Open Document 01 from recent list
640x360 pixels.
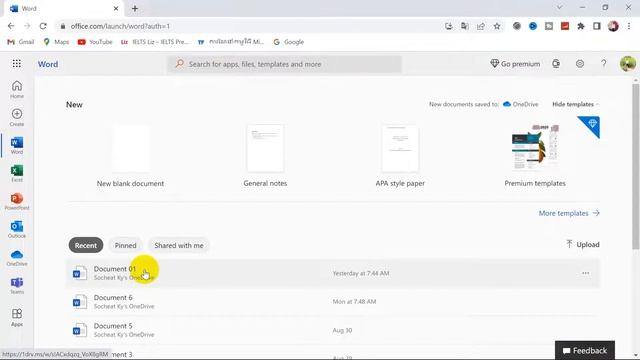pos(333,273)
